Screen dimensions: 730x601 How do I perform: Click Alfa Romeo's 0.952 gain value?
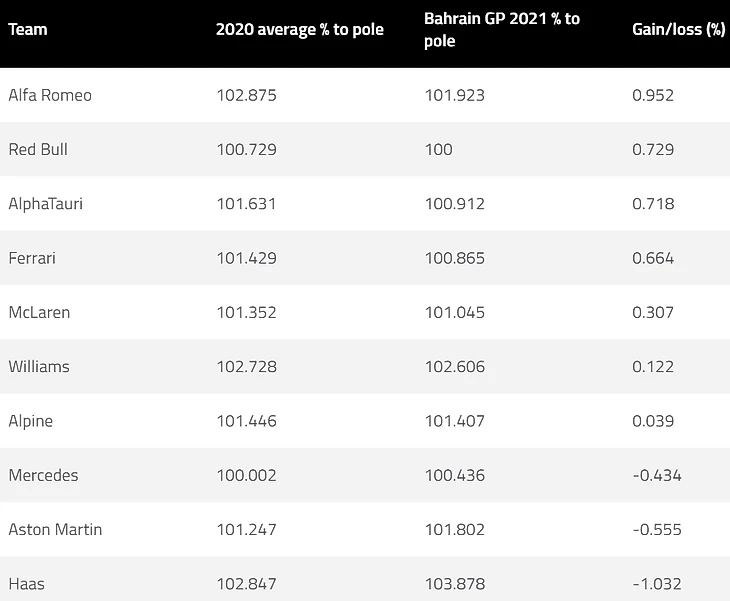pos(653,95)
